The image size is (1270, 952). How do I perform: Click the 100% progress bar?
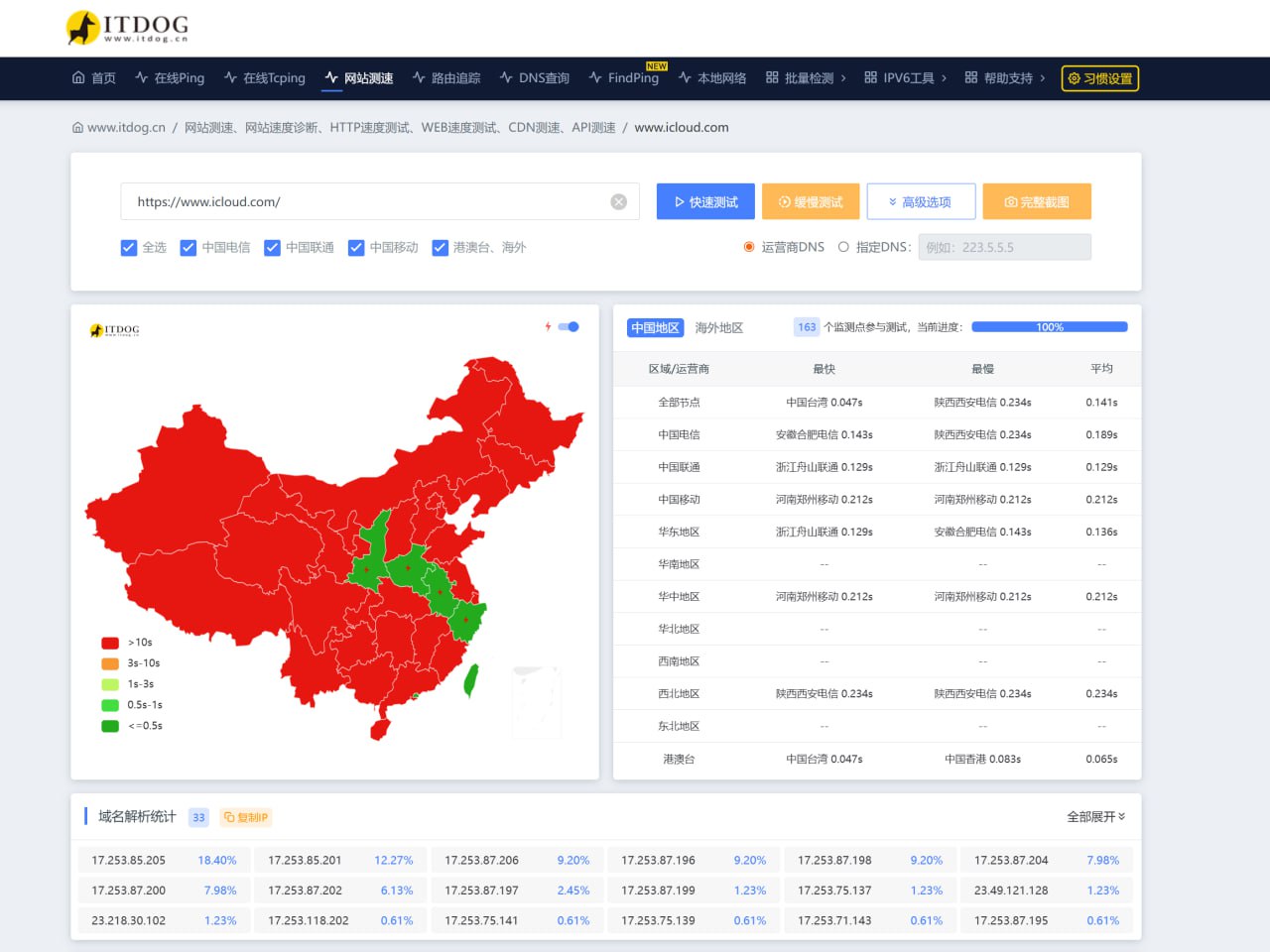[1050, 326]
